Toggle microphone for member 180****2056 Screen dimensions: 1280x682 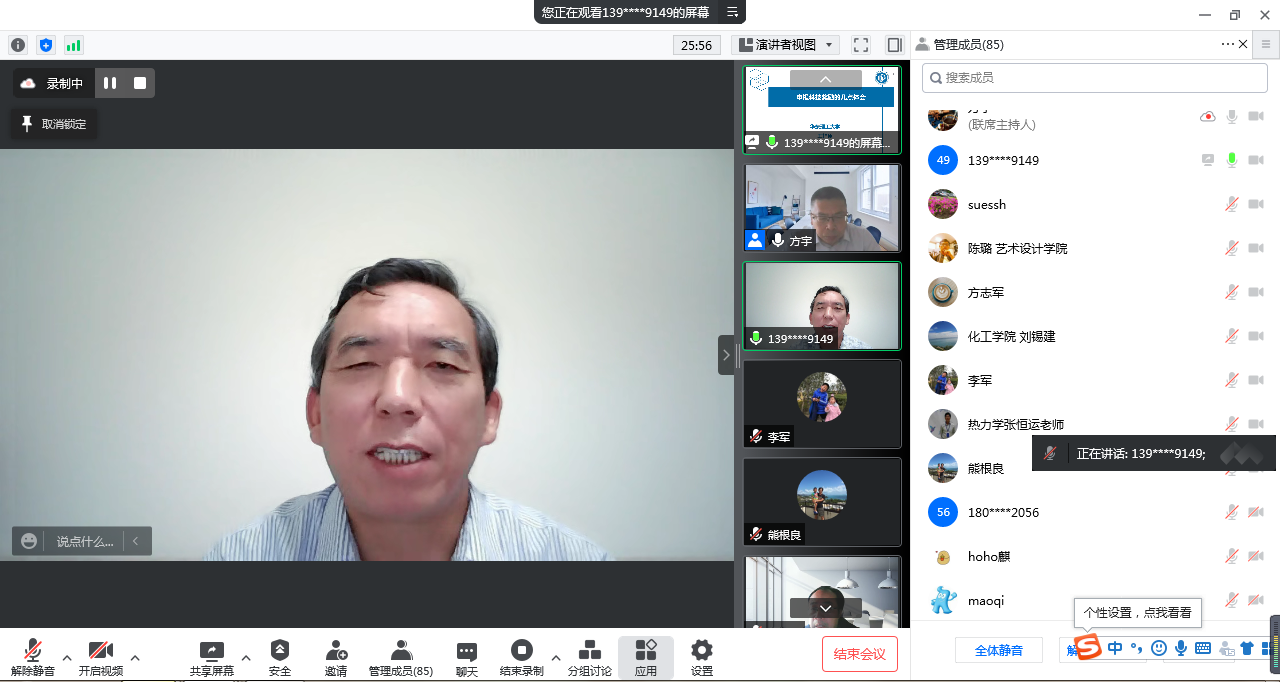click(1232, 512)
